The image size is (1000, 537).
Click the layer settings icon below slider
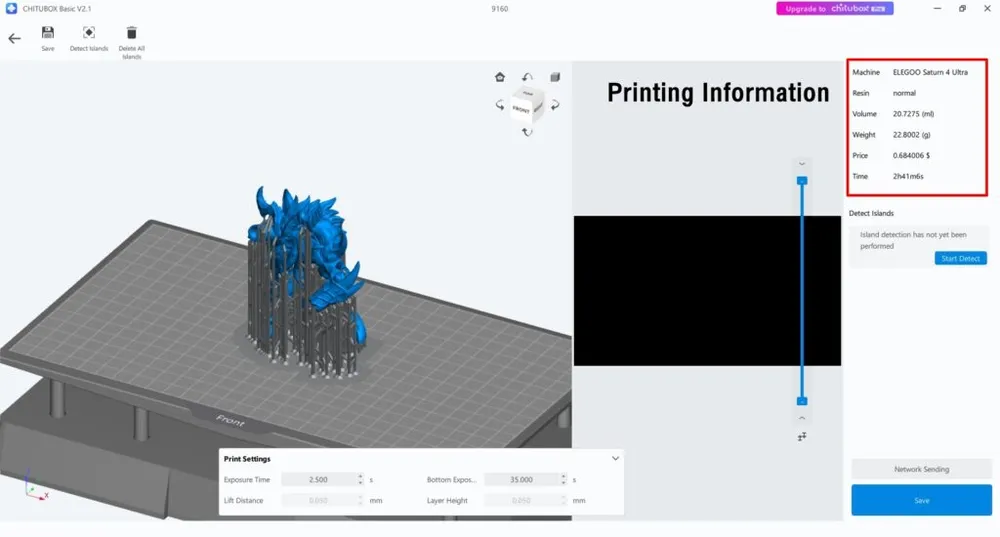802,436
